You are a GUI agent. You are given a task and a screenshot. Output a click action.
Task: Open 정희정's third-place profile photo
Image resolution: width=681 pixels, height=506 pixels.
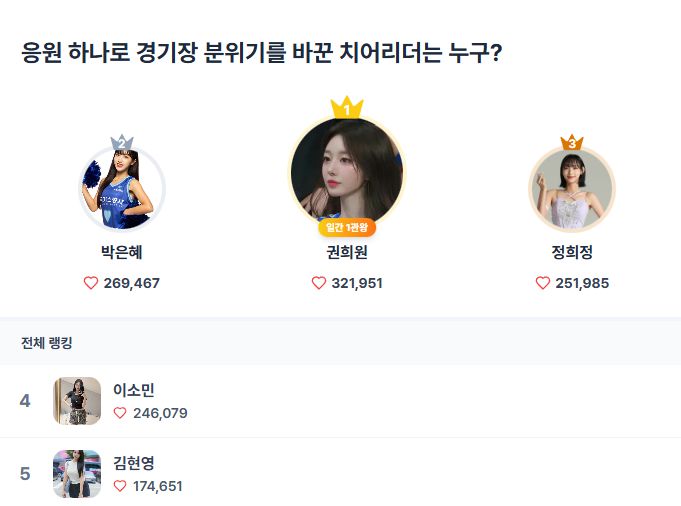coord(572,190)
